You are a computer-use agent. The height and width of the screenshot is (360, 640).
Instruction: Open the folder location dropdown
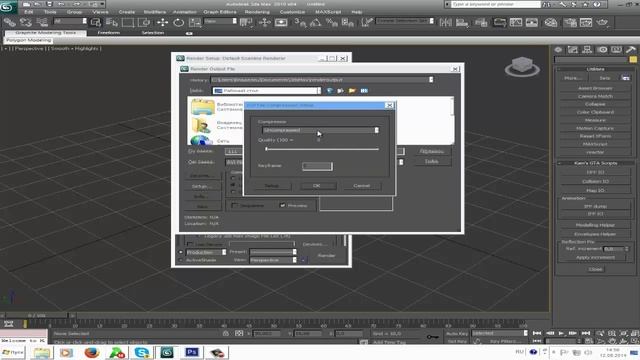coord(267,91)
